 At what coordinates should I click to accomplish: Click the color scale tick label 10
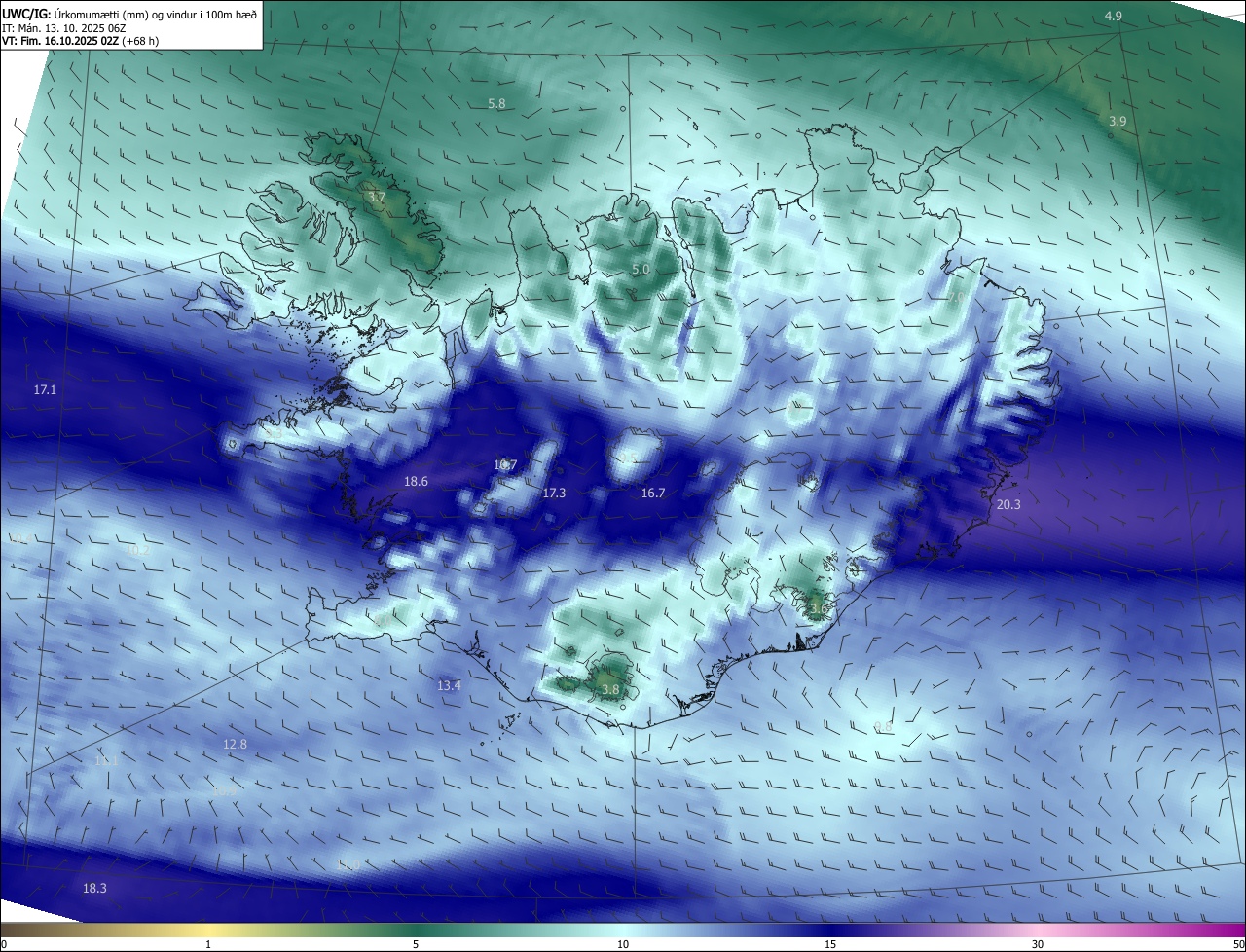[x=623, y=944]
